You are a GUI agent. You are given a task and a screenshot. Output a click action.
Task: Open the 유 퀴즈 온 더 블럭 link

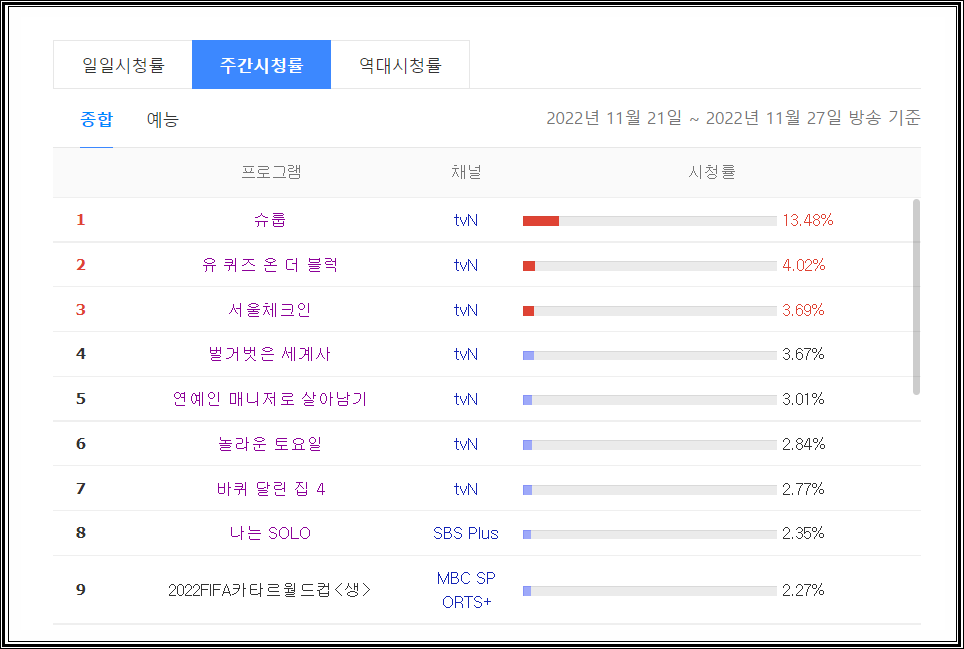(270, 265)
